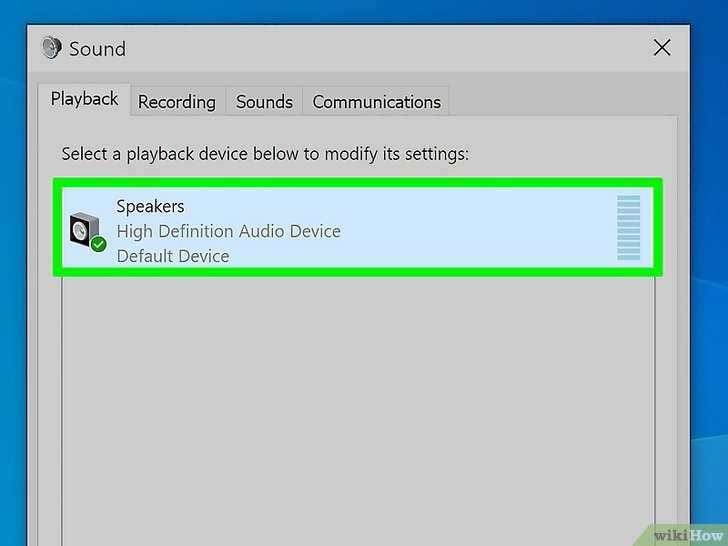Click the Sound speaker icon in title bar

[52, 47]
